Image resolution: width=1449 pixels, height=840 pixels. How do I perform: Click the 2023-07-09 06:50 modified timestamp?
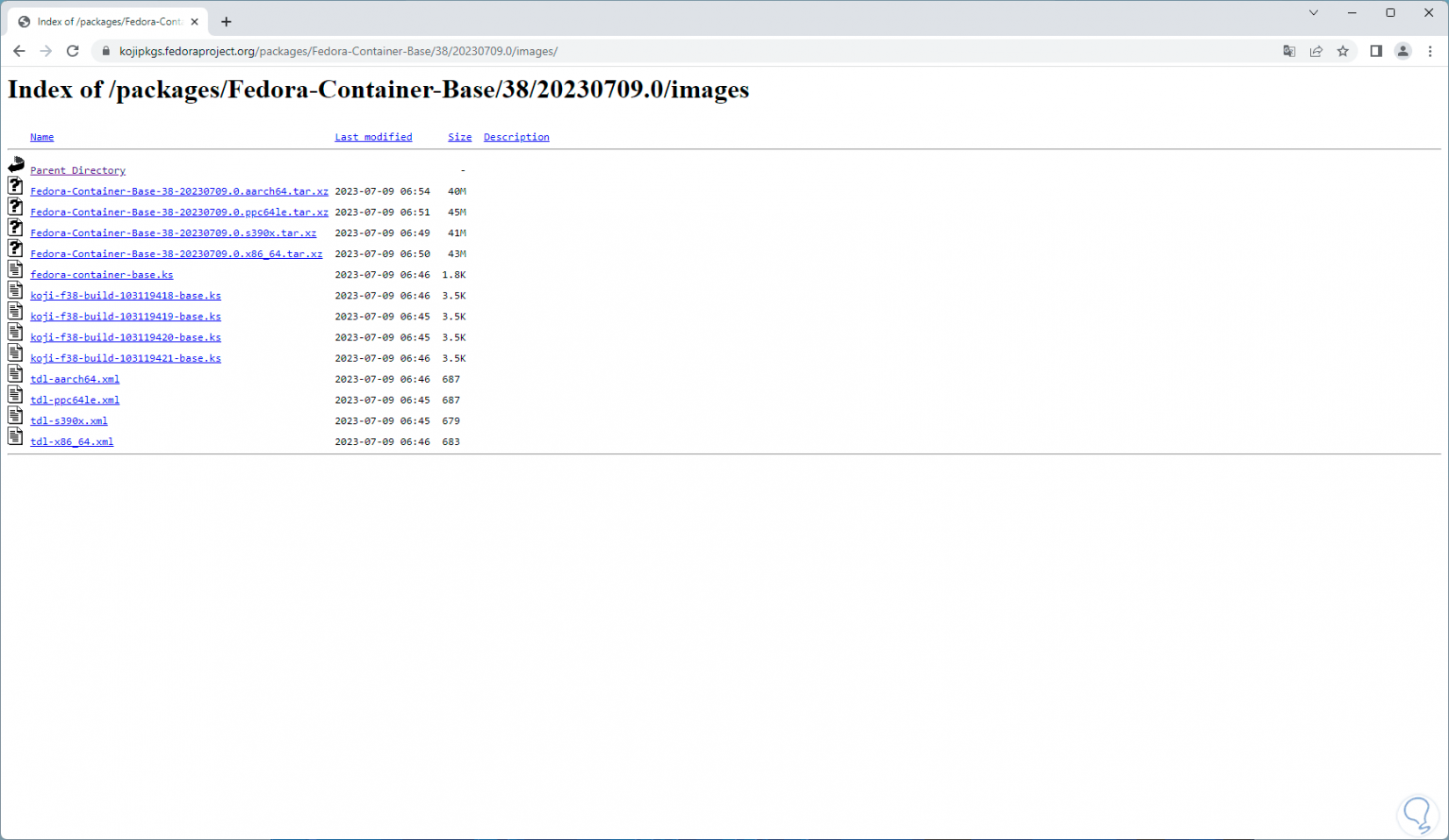point(383,254)
